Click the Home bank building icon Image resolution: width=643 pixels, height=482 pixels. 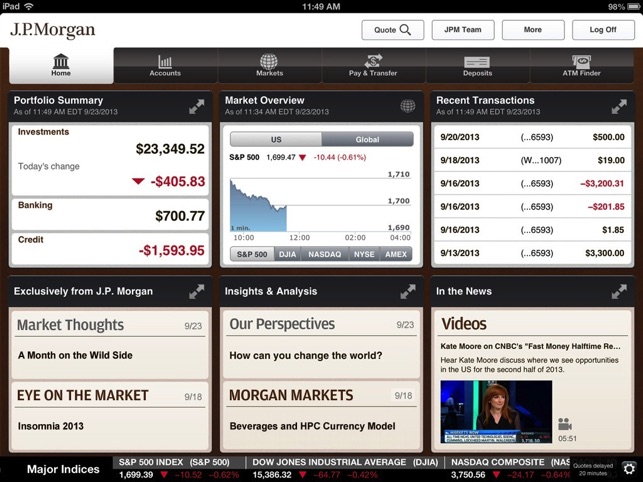(x=61, y=61)
